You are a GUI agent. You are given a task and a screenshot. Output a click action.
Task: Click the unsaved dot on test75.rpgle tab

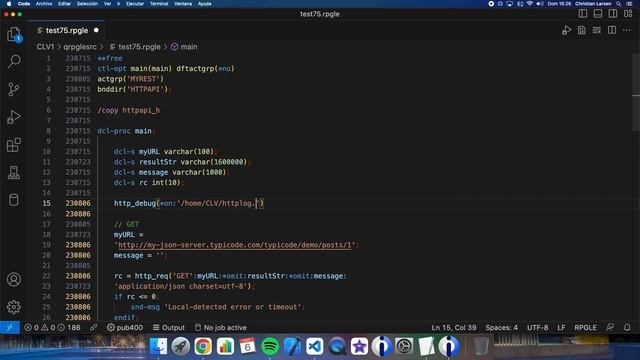[x=96, y=30]
